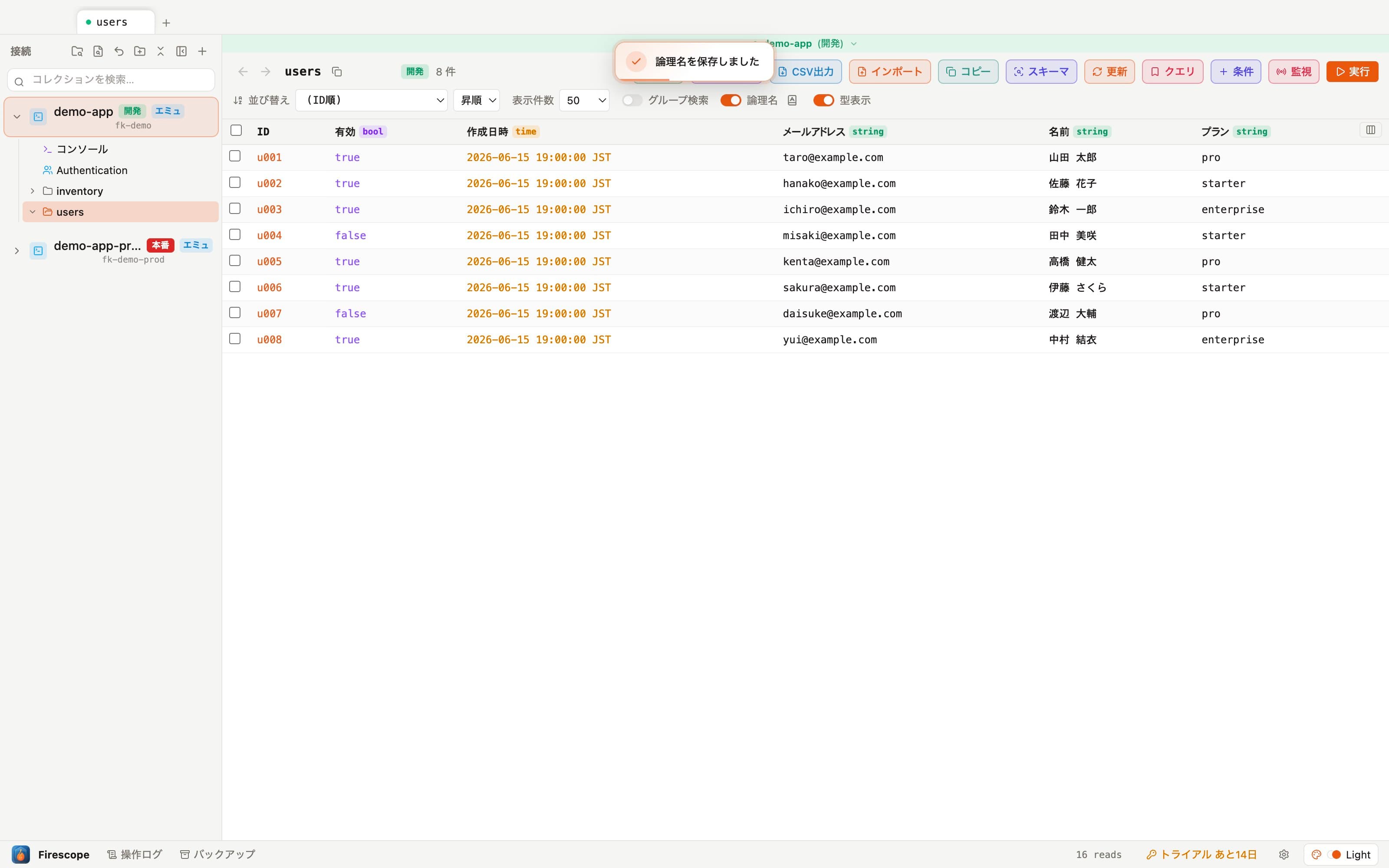
Task: Click the 16 reads counter
Action: (1099, 854)
